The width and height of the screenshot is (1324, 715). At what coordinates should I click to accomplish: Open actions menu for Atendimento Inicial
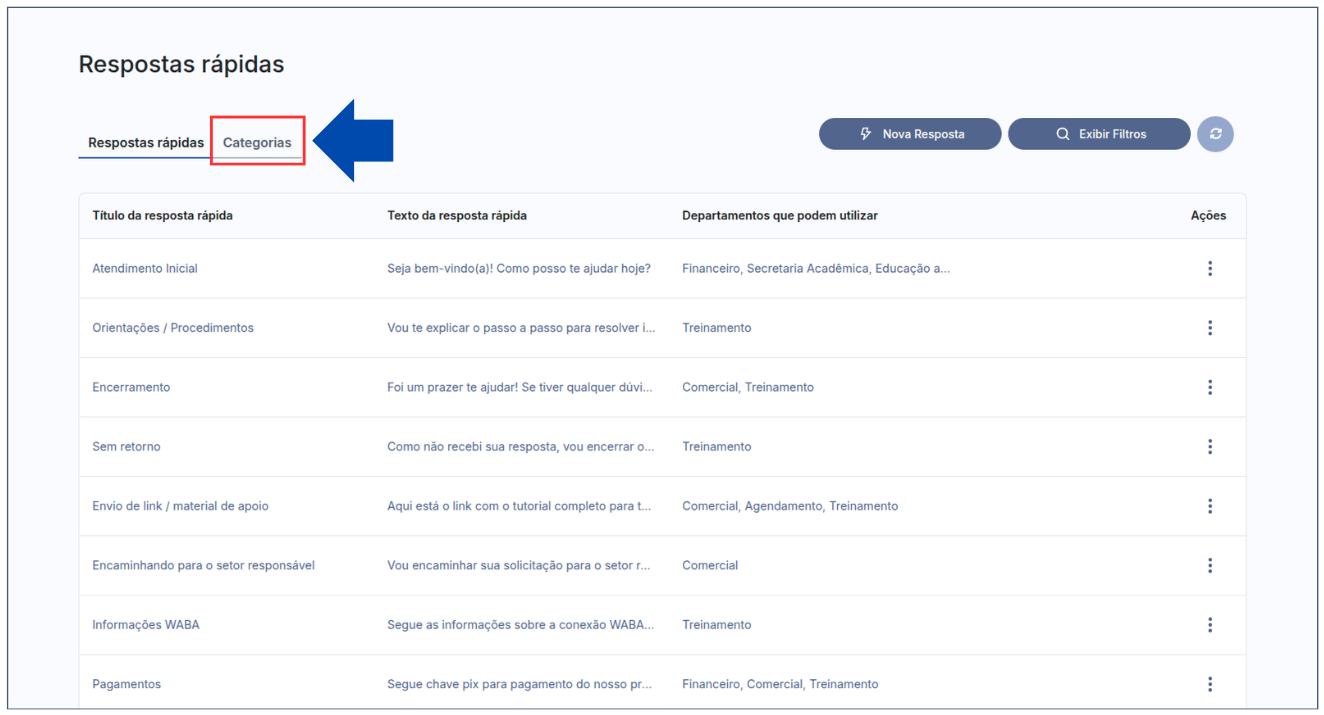pos(1209,268)
